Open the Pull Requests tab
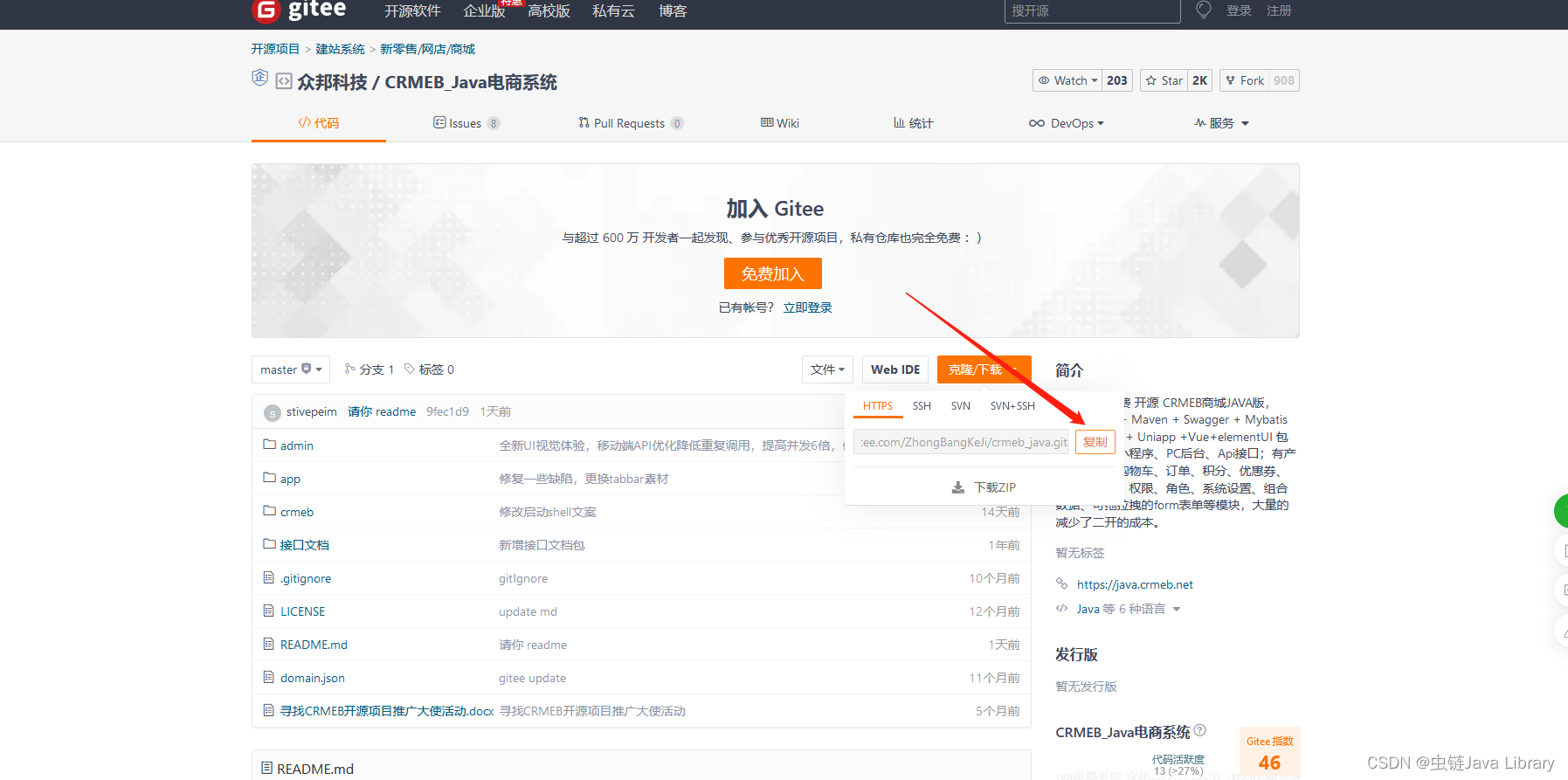This screenshot has height=780, width=1568. point(630,123)
